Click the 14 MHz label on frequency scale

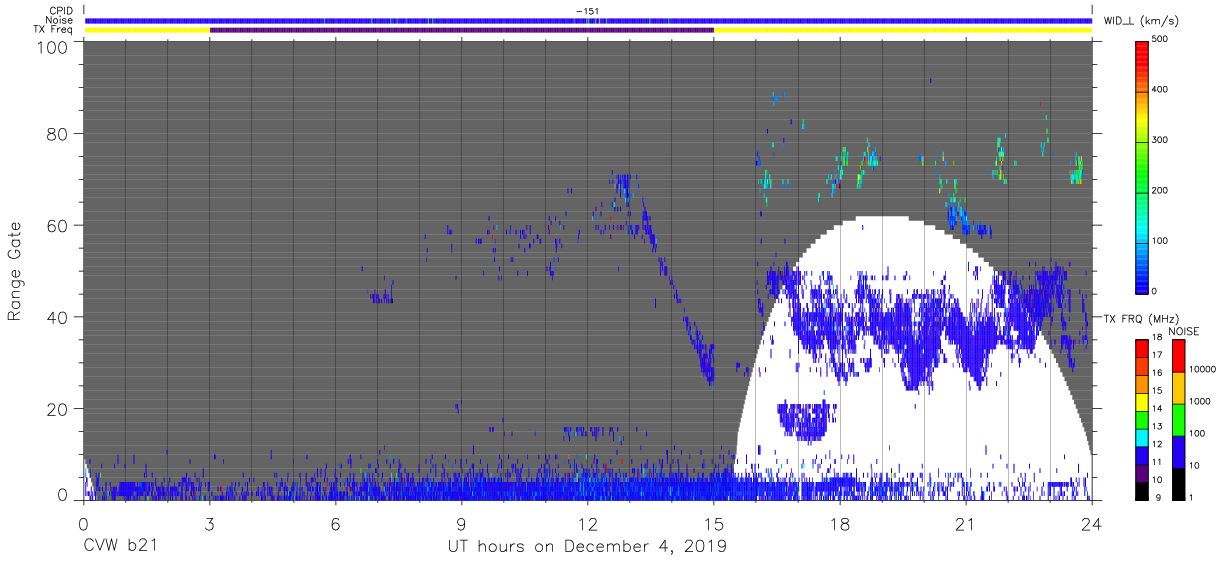(x=1158, y=409)
